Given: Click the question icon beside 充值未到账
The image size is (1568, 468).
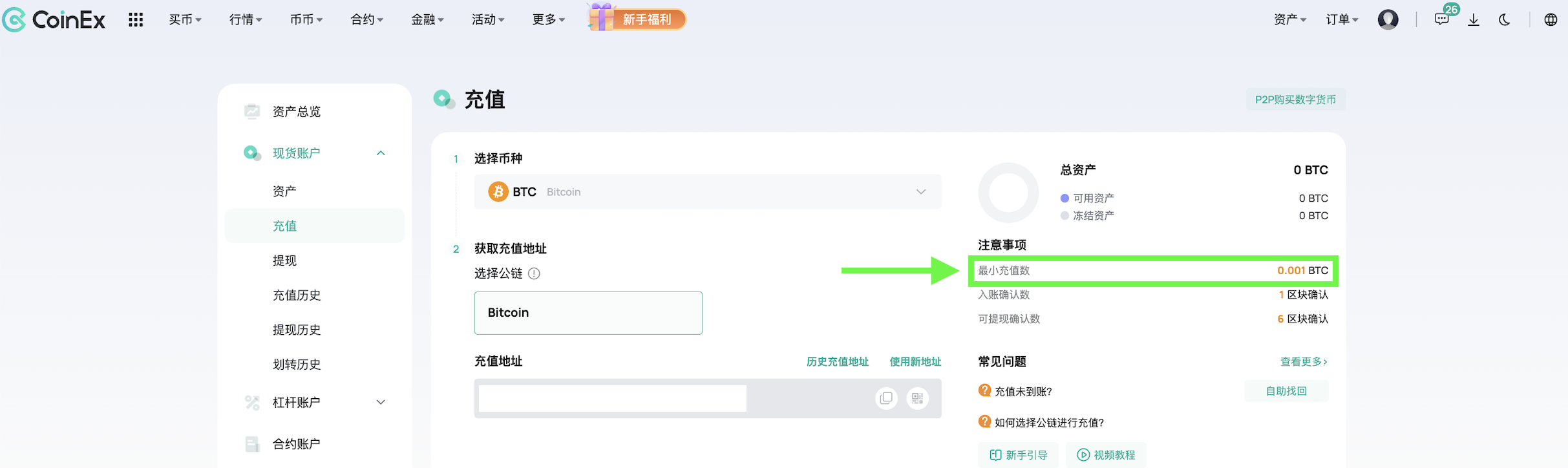Looking at the screenshot, I should click(984, 390).
